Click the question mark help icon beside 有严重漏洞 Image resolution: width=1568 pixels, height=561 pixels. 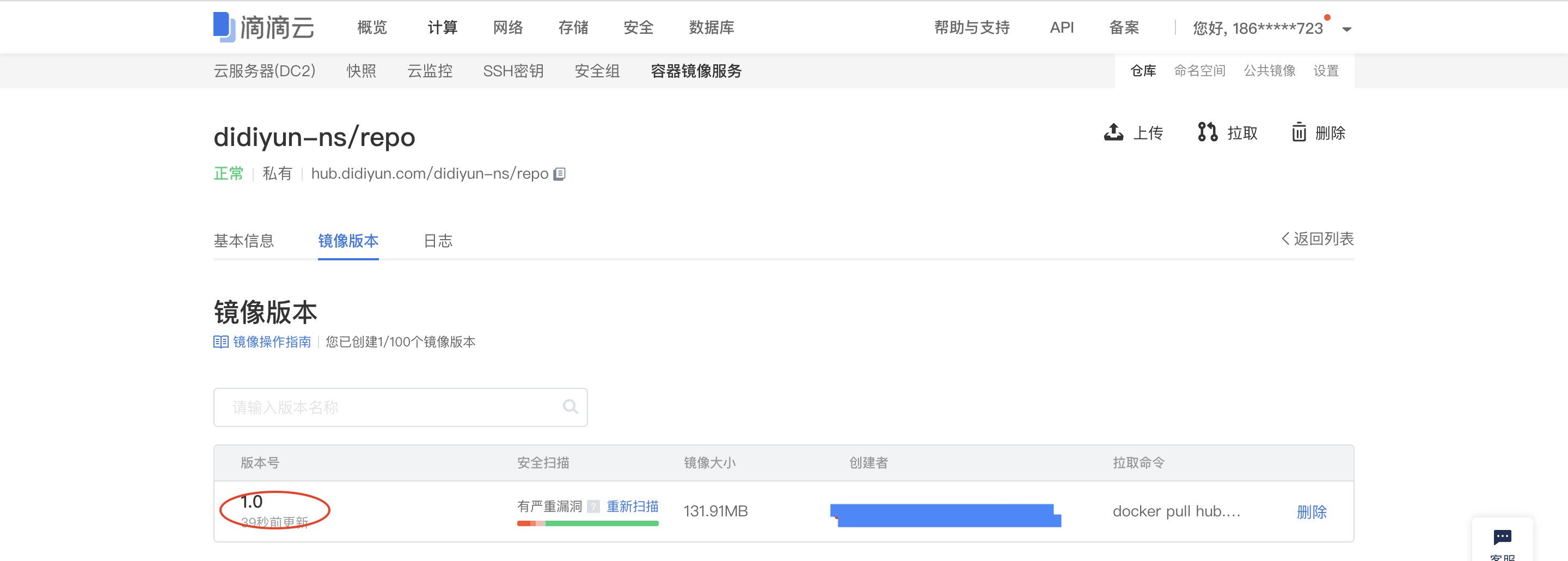593,506
